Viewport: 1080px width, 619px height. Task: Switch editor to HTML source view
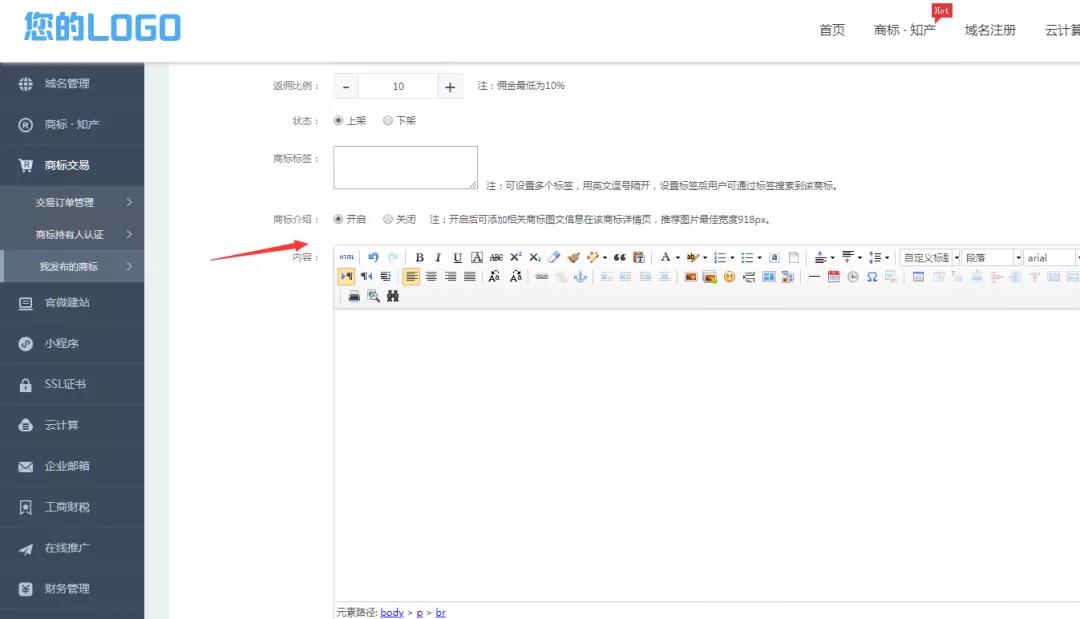(347, 258)
